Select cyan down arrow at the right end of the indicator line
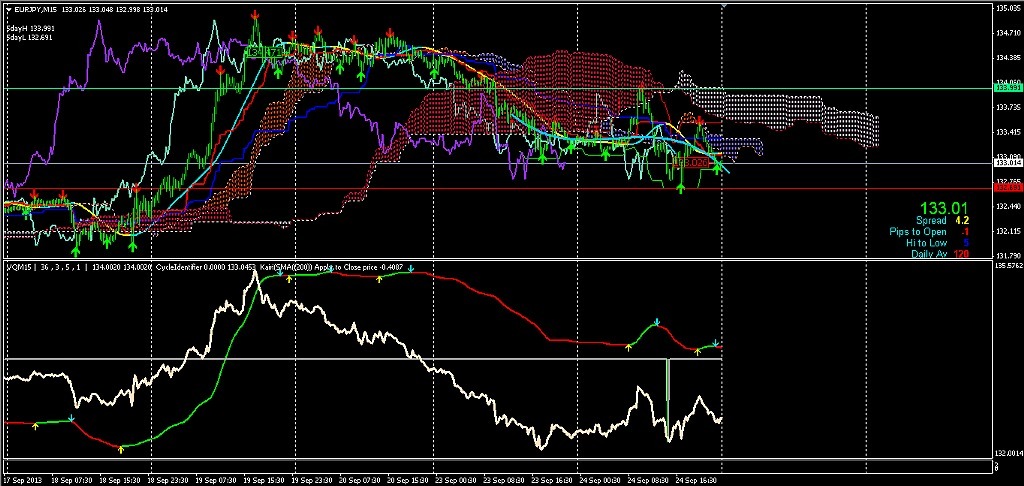Image resolution: width=1024 pixels, height=486 pixels. [x=716, y=343]
